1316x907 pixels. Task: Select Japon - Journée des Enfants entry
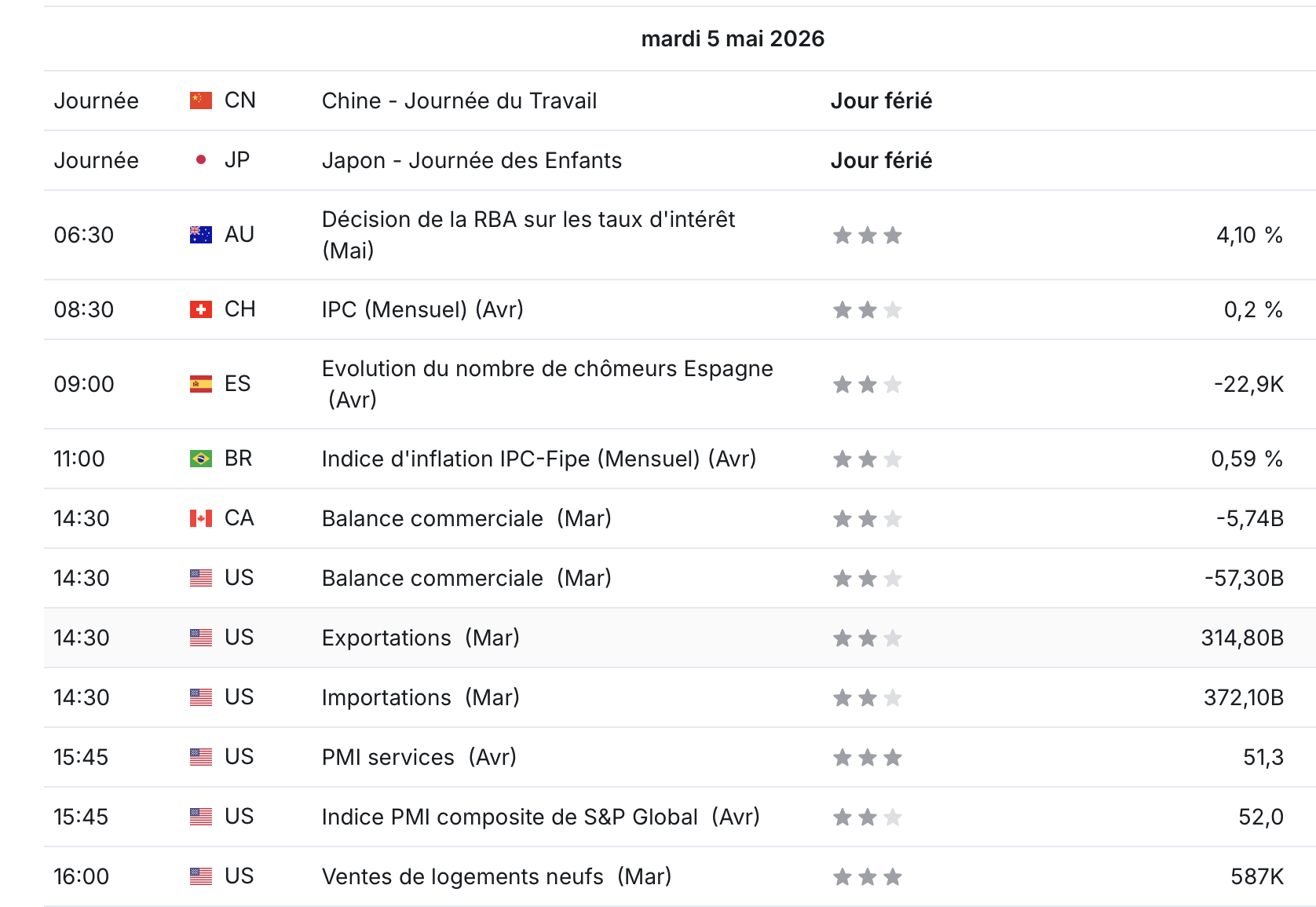tap(472, 160)
